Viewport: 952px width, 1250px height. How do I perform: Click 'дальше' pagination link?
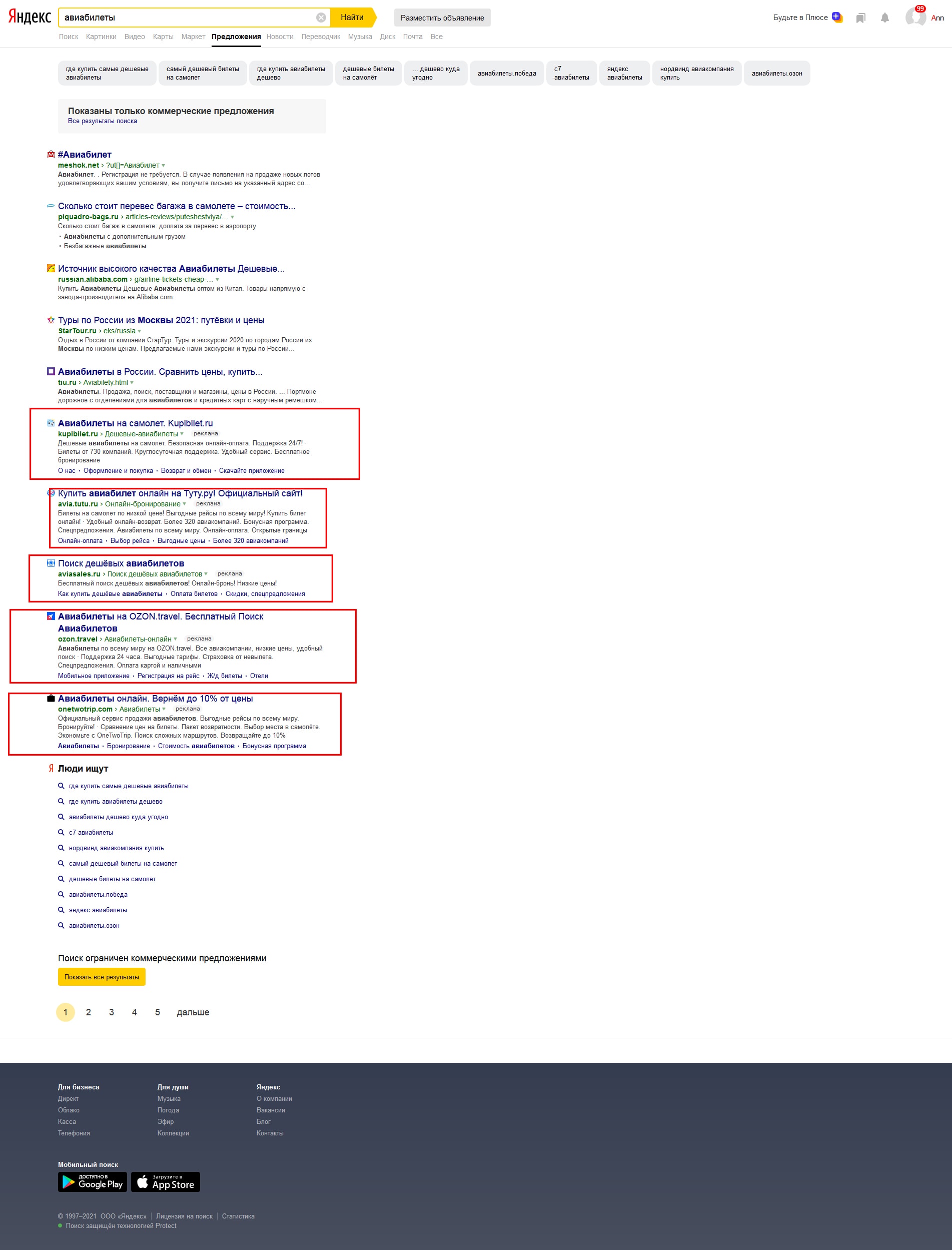click(193, 1012)
